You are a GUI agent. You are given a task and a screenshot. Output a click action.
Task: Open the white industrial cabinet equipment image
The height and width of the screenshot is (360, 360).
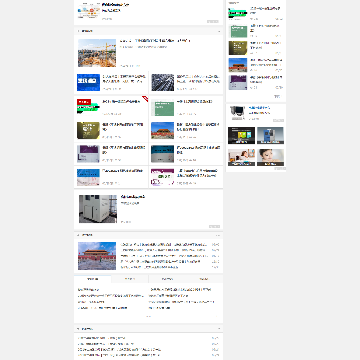pyautogui.click(x=98, y=209)
